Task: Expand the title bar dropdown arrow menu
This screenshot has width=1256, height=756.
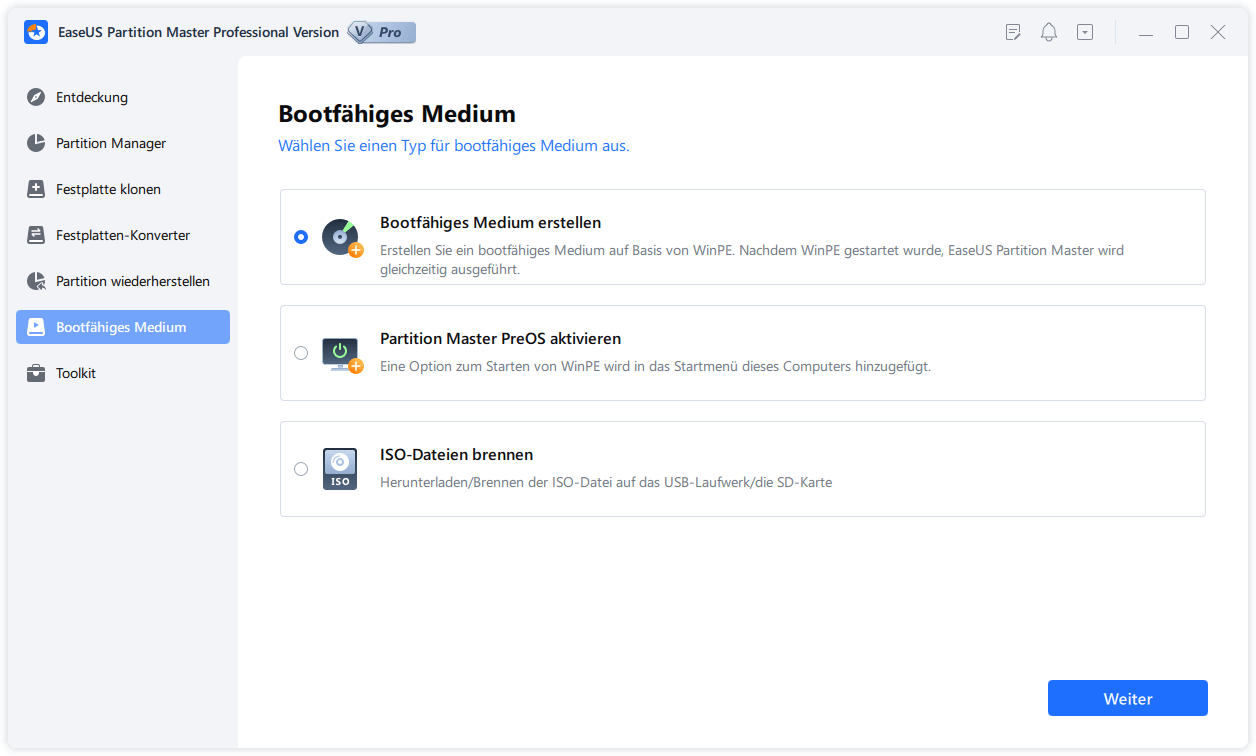Action: [x=1085, y=32]
